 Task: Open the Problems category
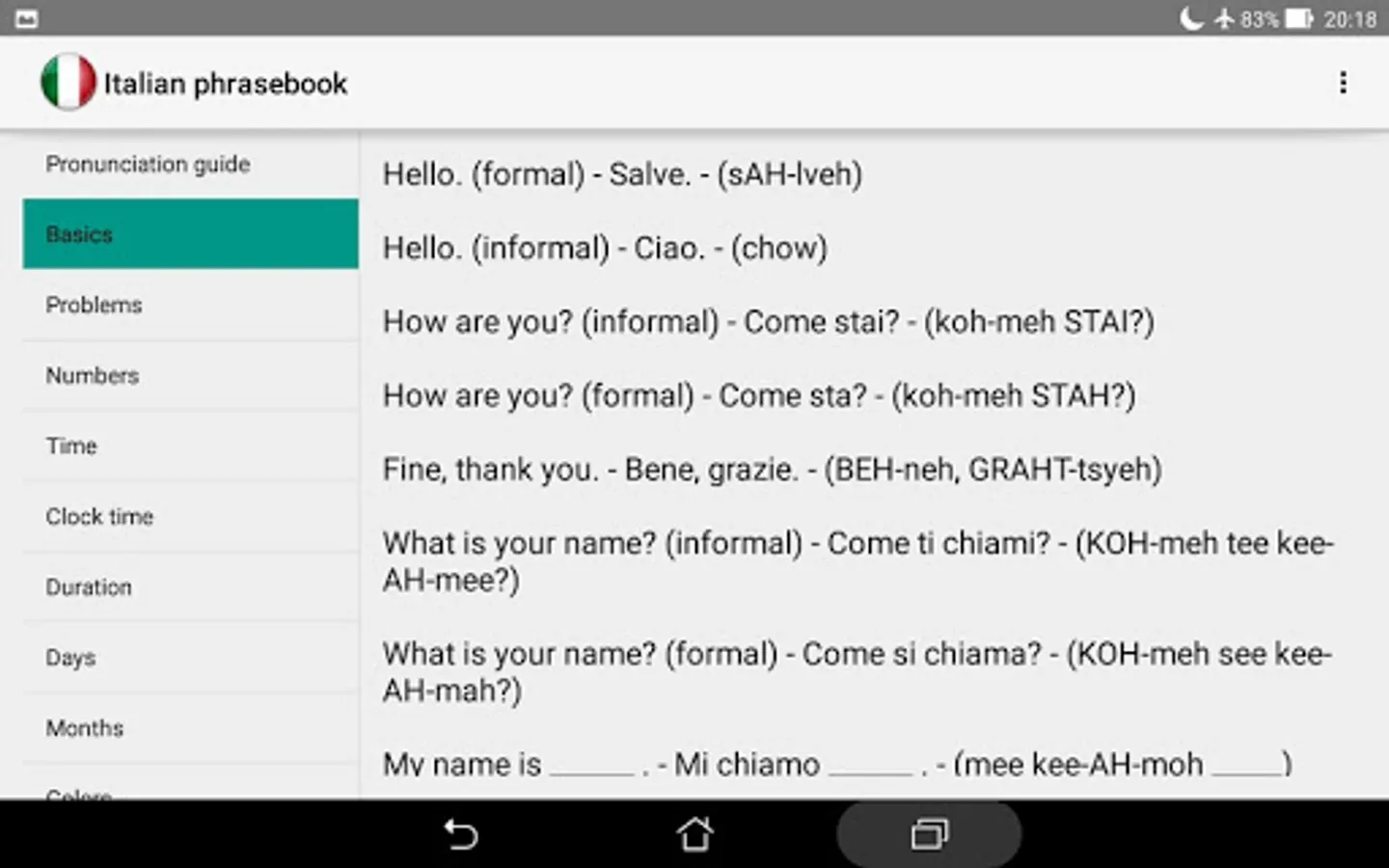[191, 305]
